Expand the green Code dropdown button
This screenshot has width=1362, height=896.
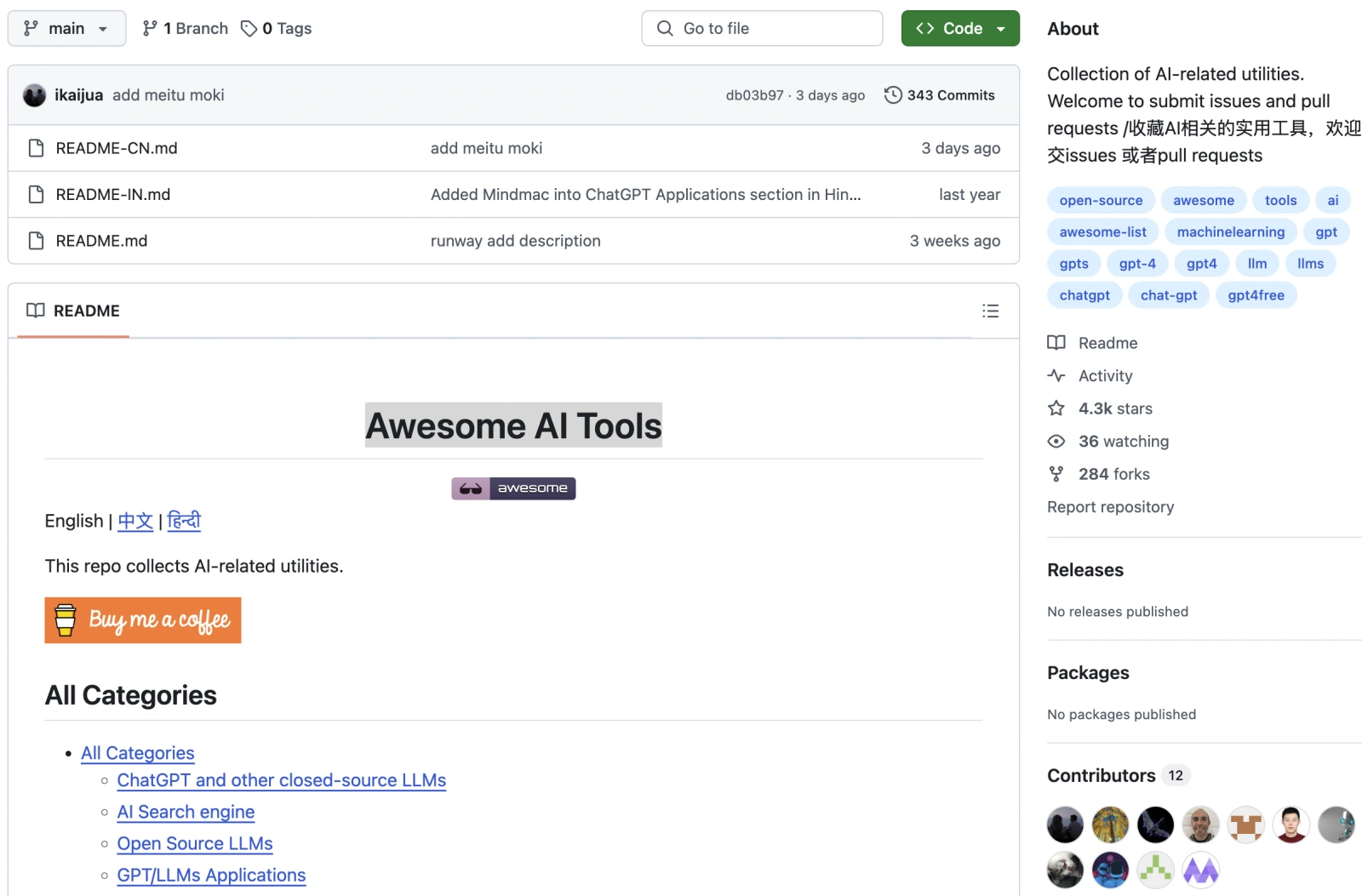(x=959, y=29)
